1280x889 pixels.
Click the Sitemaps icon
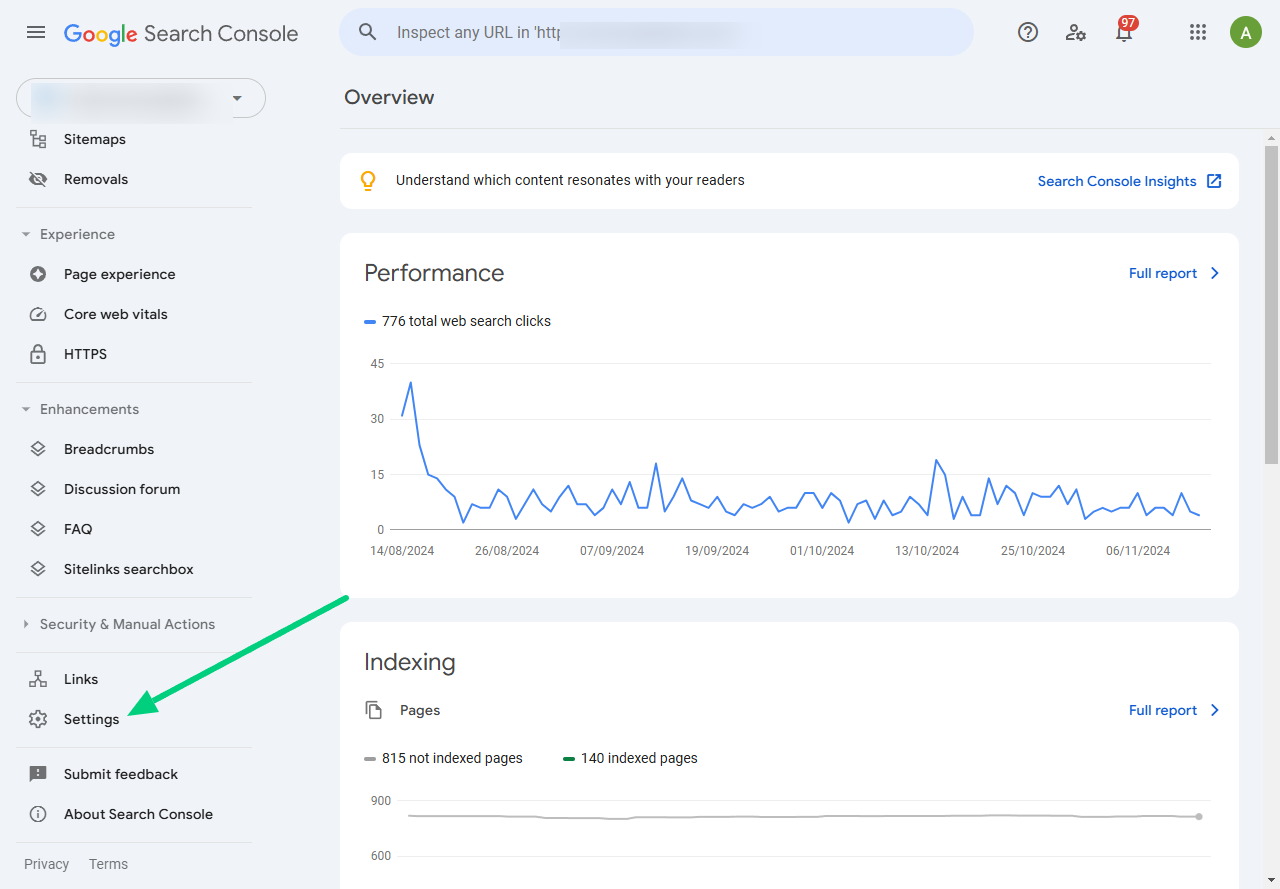tap(38, 139)
